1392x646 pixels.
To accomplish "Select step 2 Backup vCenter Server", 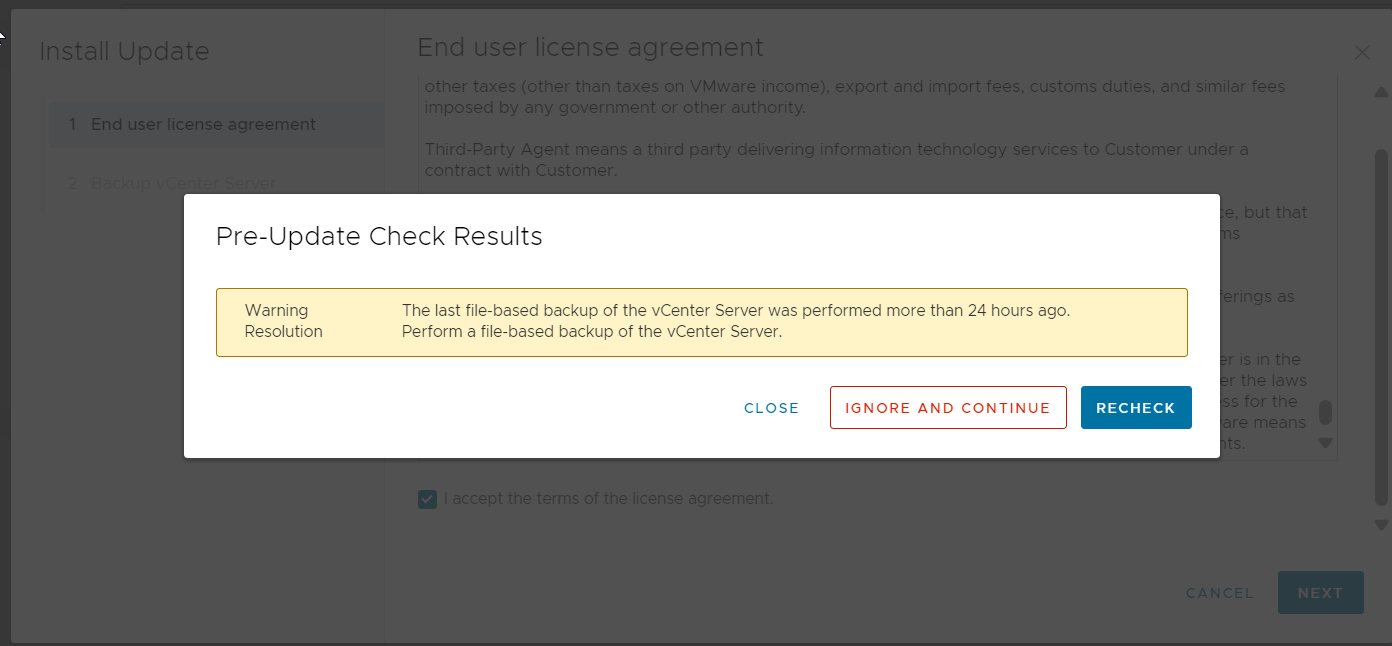I will 183,183.
